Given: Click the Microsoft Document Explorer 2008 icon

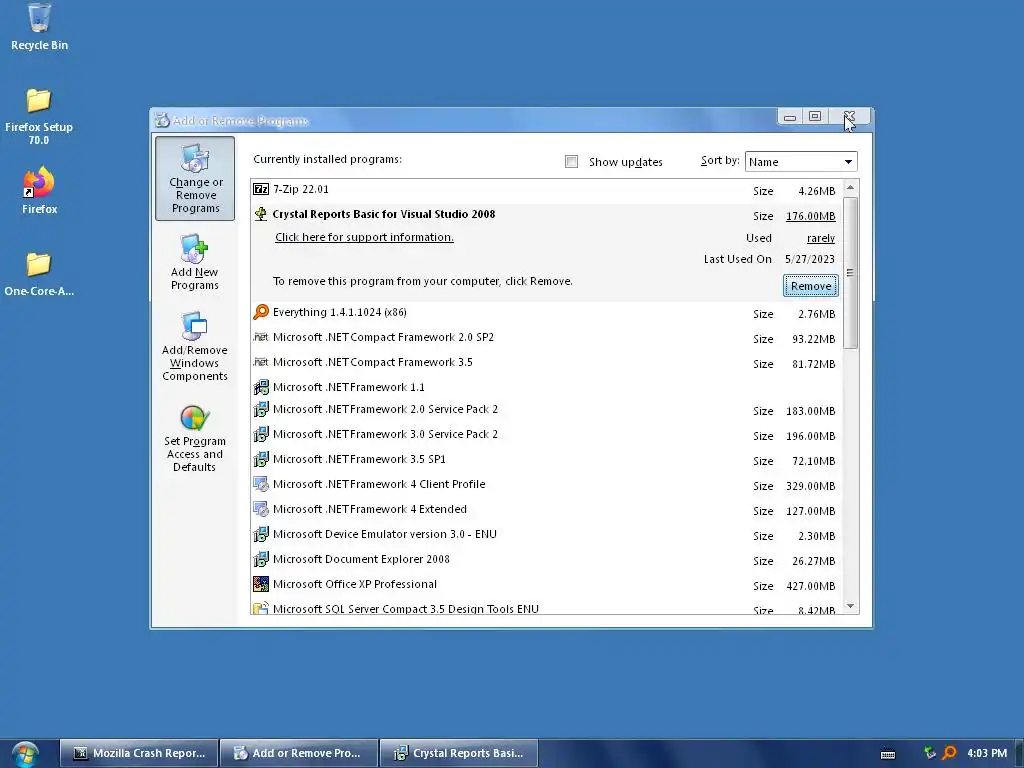Looking at the screenshot, I should [261, 559].
